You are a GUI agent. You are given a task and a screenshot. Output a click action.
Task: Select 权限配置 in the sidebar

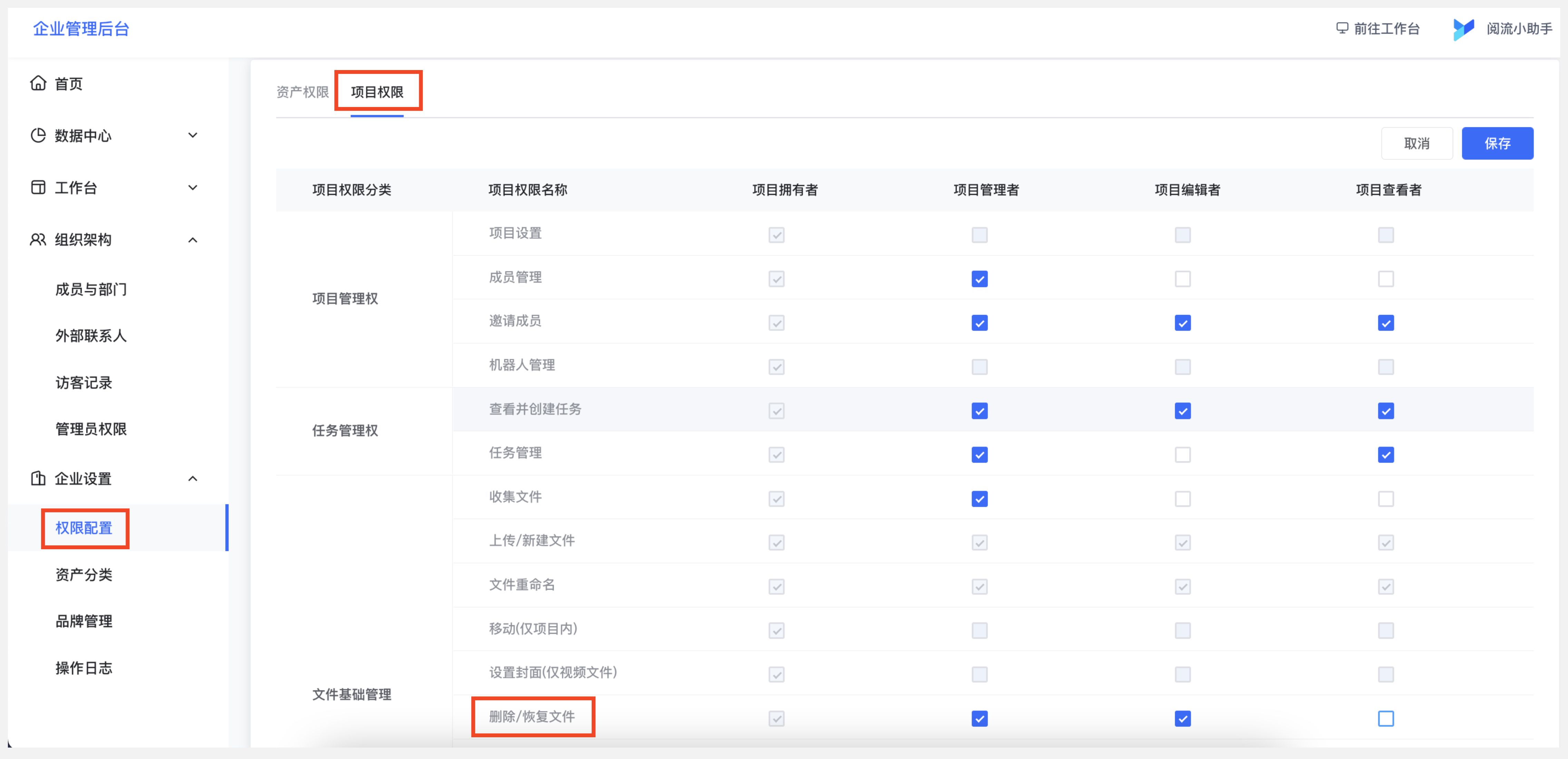[x=84, y=528]
